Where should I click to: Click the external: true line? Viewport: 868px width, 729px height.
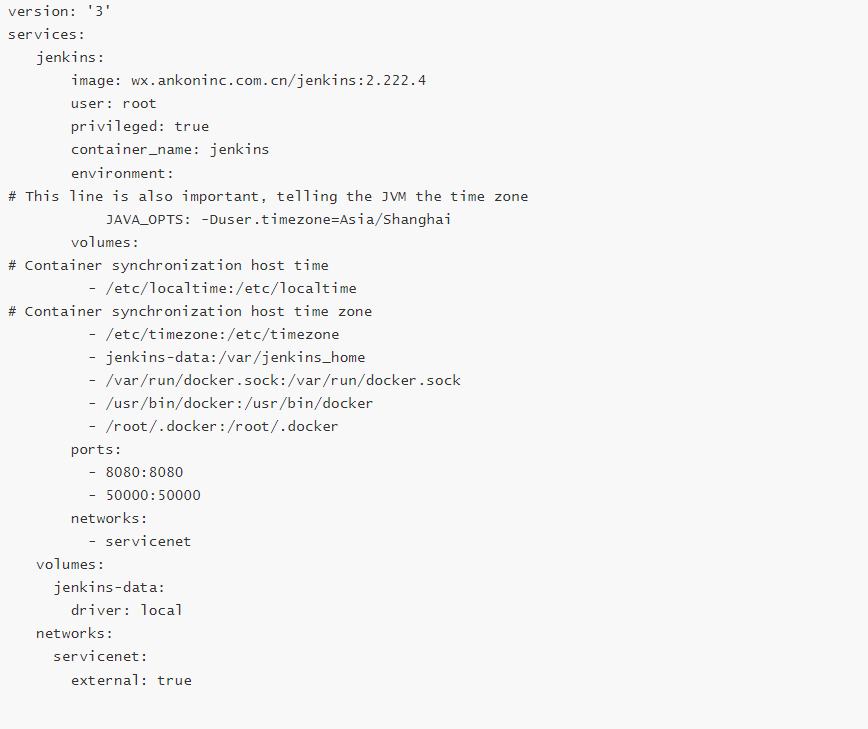(x=130, y=680)
